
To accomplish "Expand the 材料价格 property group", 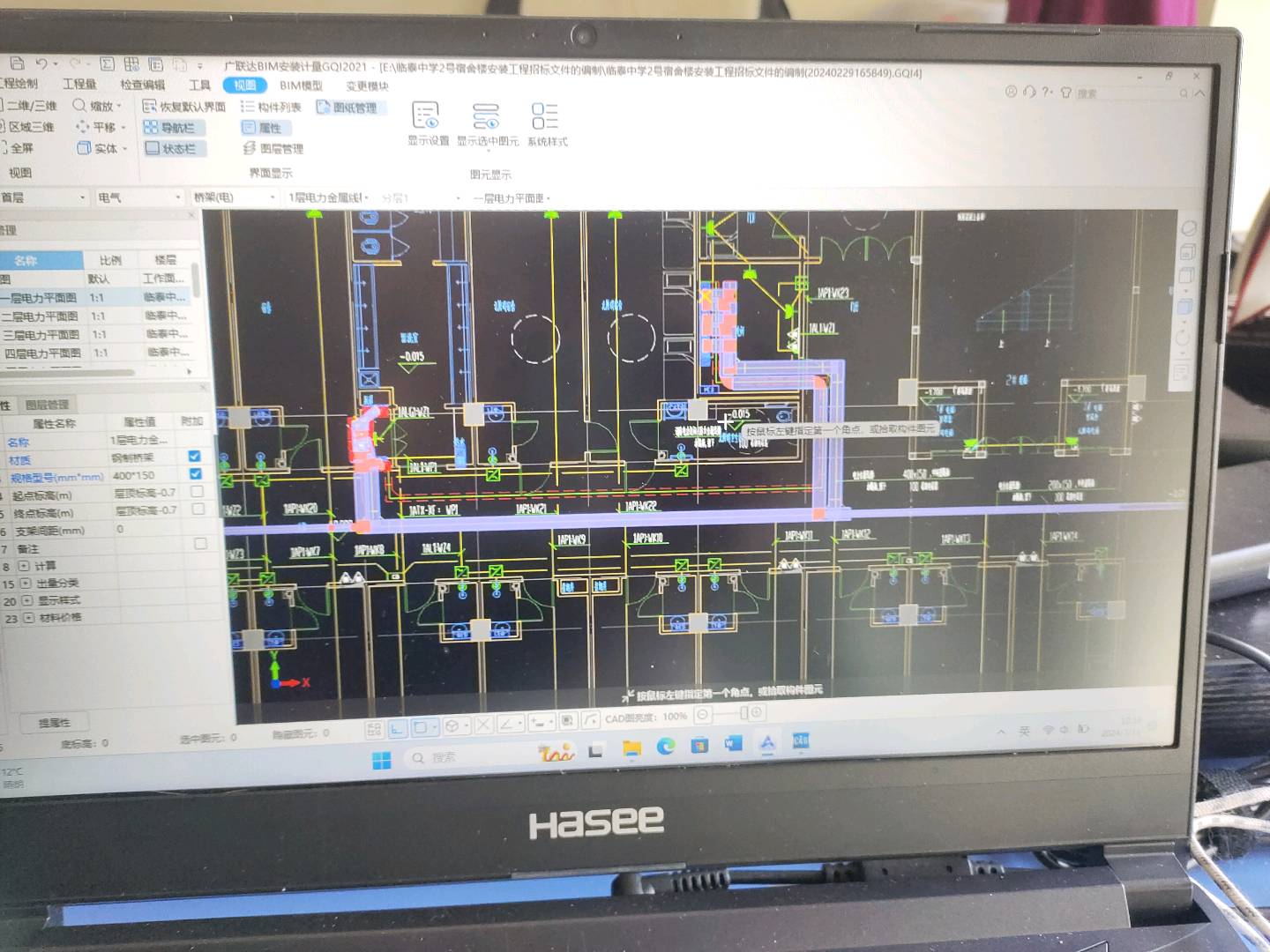I will click(x=29, y=619).
